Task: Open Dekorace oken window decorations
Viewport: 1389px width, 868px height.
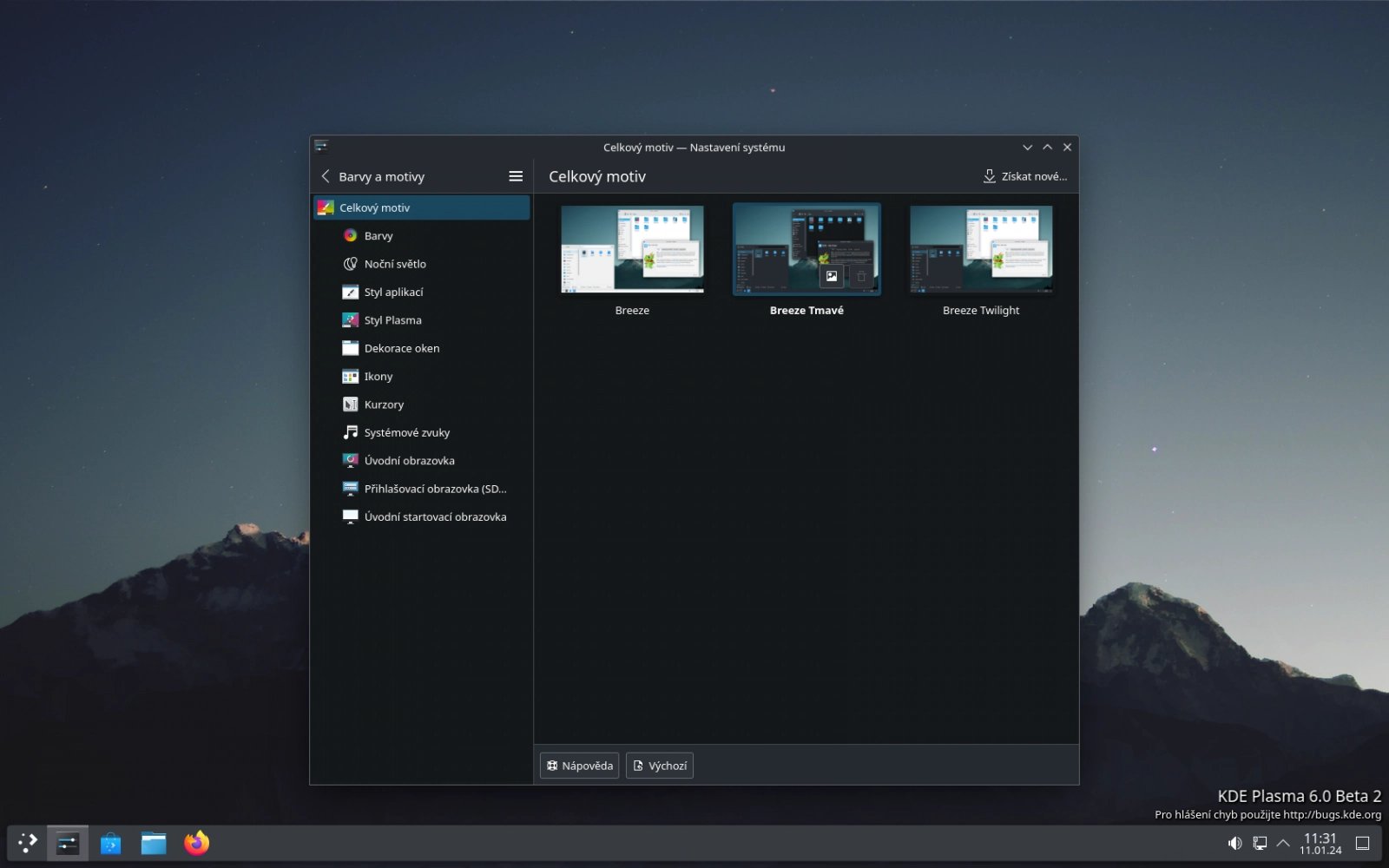Action: (401, 348)
